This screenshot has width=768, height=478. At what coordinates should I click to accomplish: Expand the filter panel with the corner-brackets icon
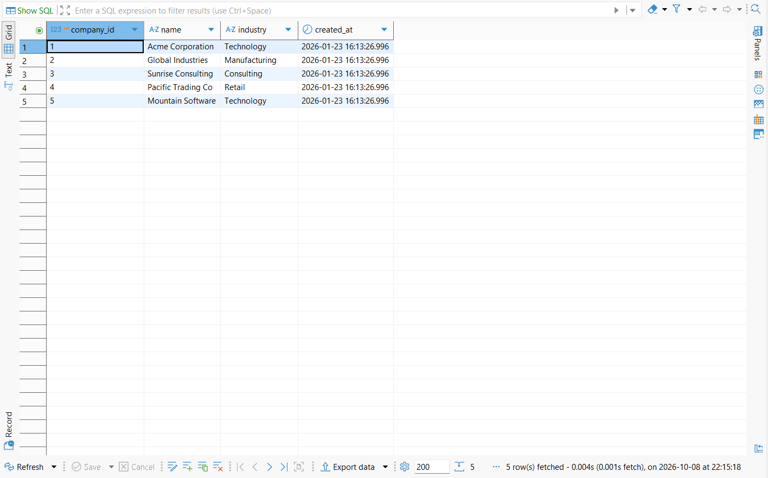[65, 10]
